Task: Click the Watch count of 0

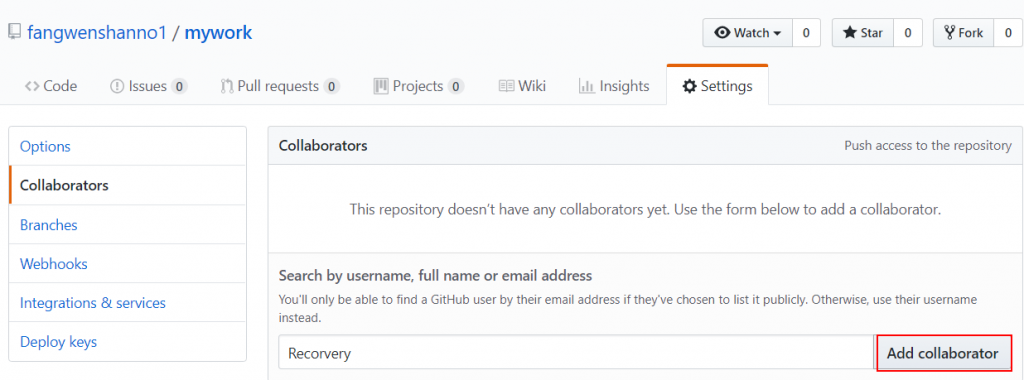Action: pos(807,33)
